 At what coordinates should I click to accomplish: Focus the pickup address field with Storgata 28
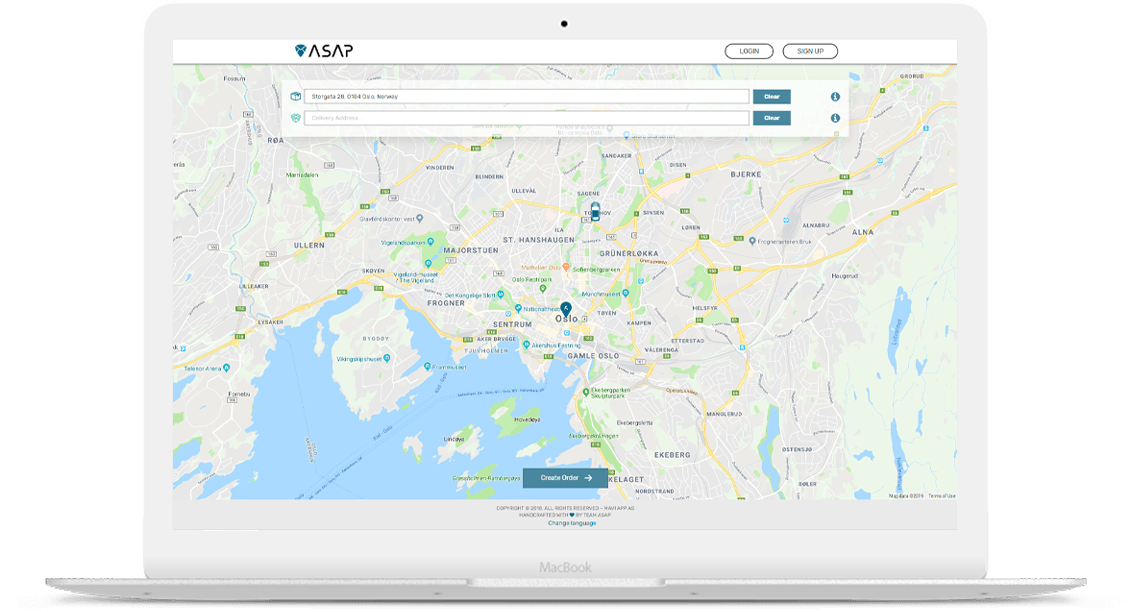(x=528, y=97)
